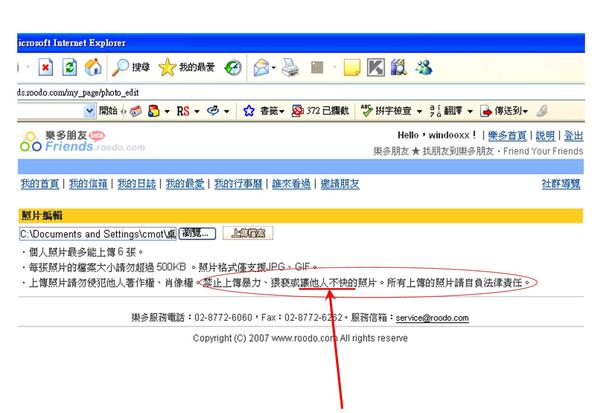Screen dimensions: 600x413
Task: Click the Copyright (C) 2007 footer text
Action: coord(300,338)
